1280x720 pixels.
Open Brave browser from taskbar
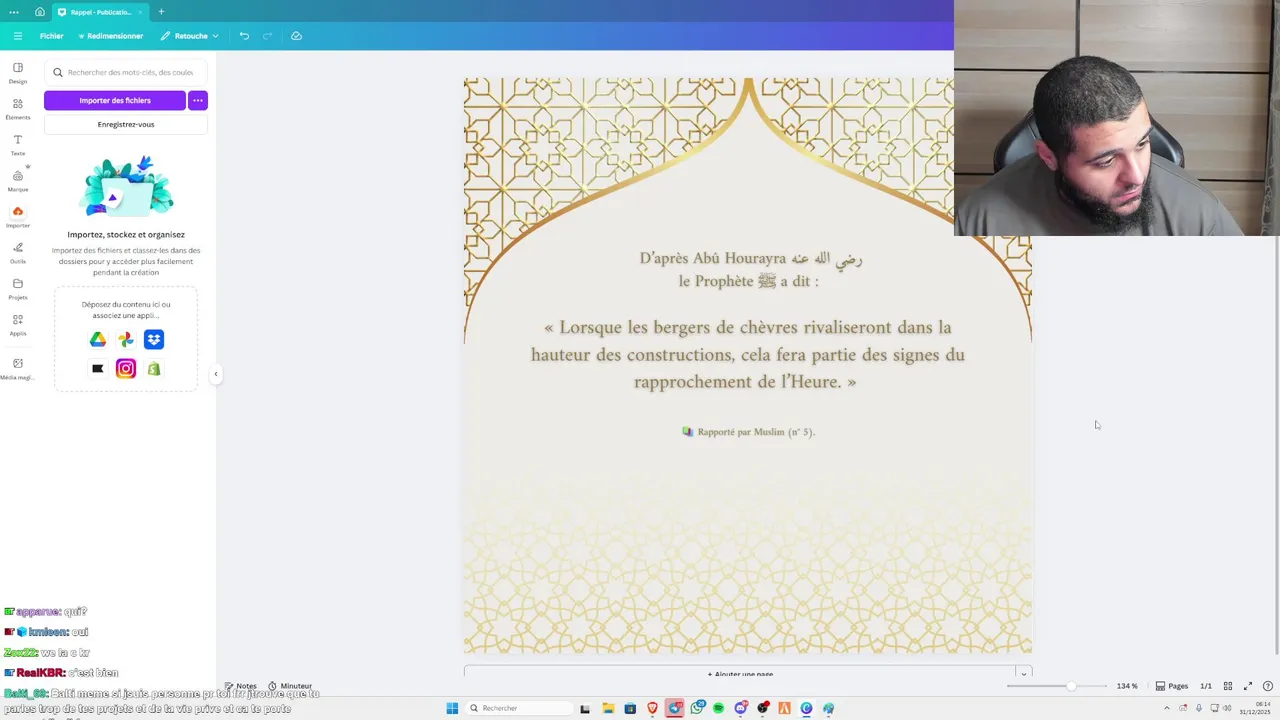pyautogui.click(x=652, y=708)
